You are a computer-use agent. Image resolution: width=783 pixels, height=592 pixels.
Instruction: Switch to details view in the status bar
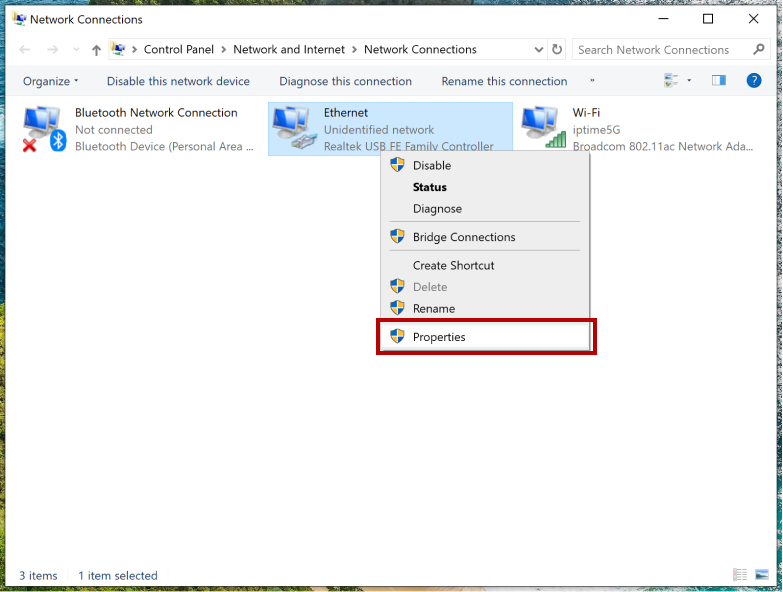(x=740, y=575)
